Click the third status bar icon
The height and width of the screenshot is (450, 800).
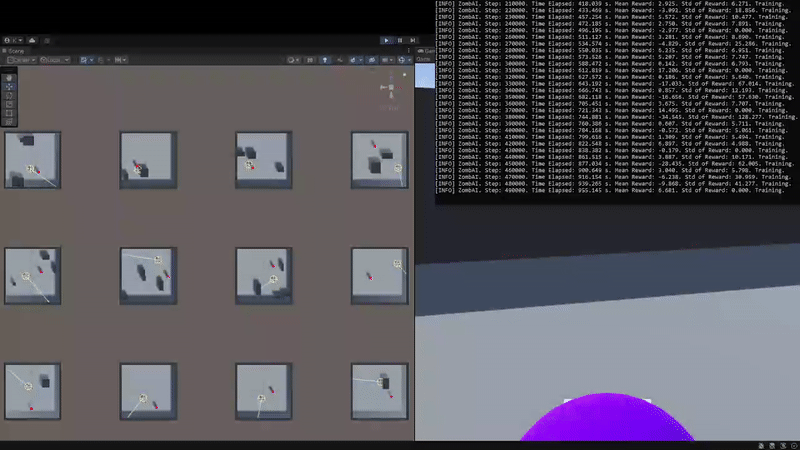point(783,446)
